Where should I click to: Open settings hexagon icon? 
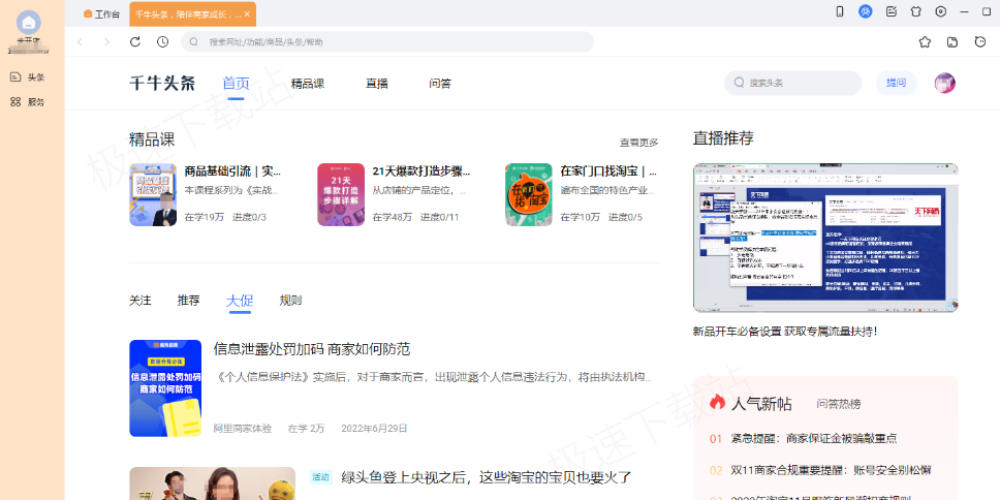(941, 11)
